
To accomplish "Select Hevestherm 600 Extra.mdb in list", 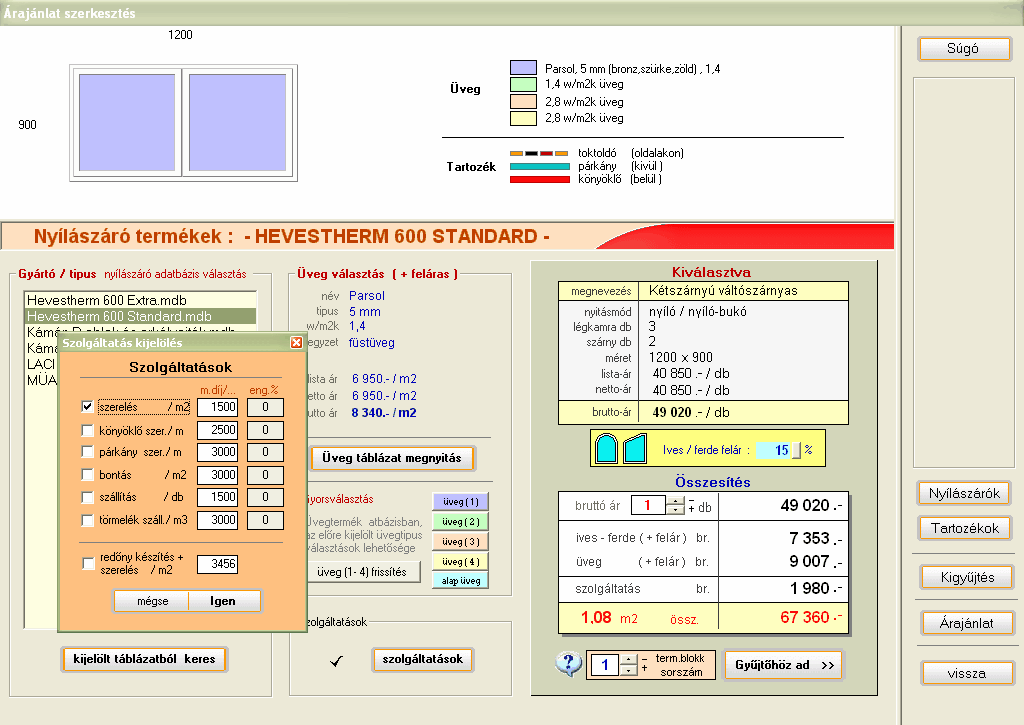I will 140,300.
